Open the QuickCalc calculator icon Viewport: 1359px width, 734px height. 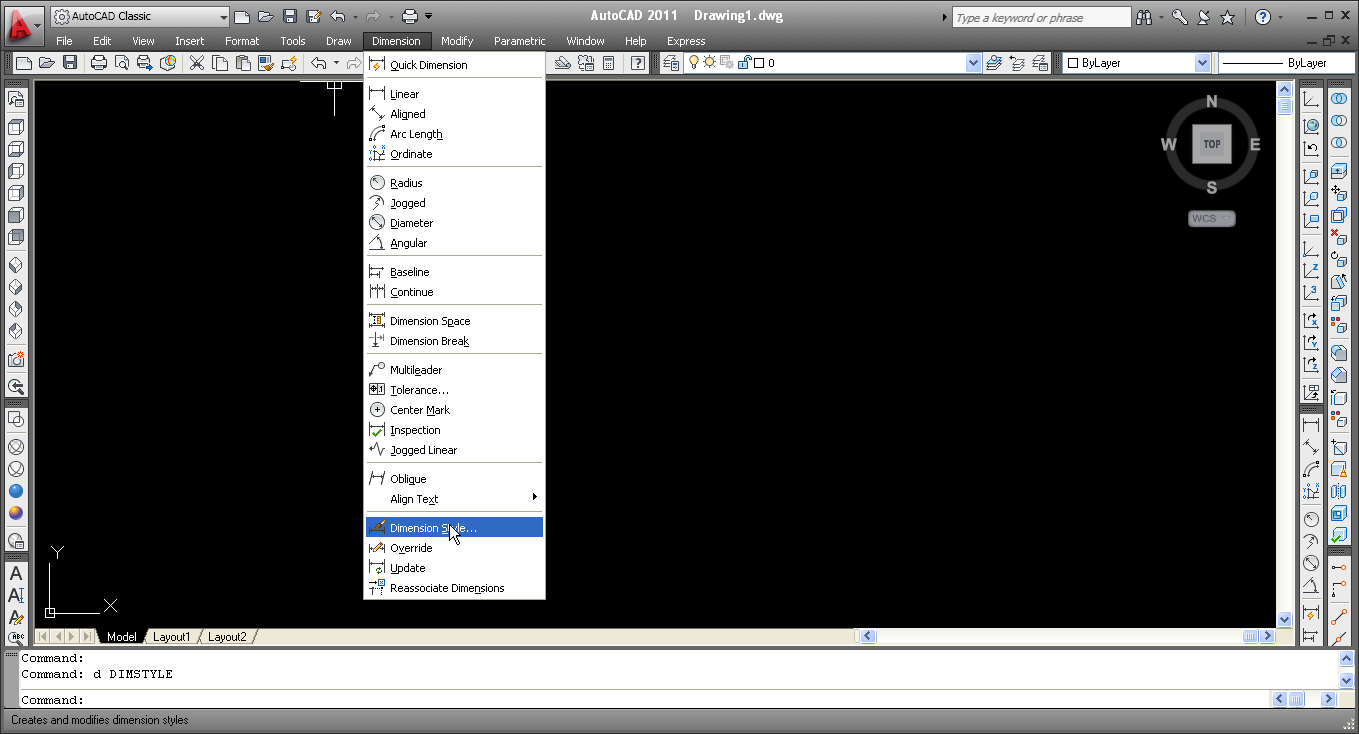[608, 63]
